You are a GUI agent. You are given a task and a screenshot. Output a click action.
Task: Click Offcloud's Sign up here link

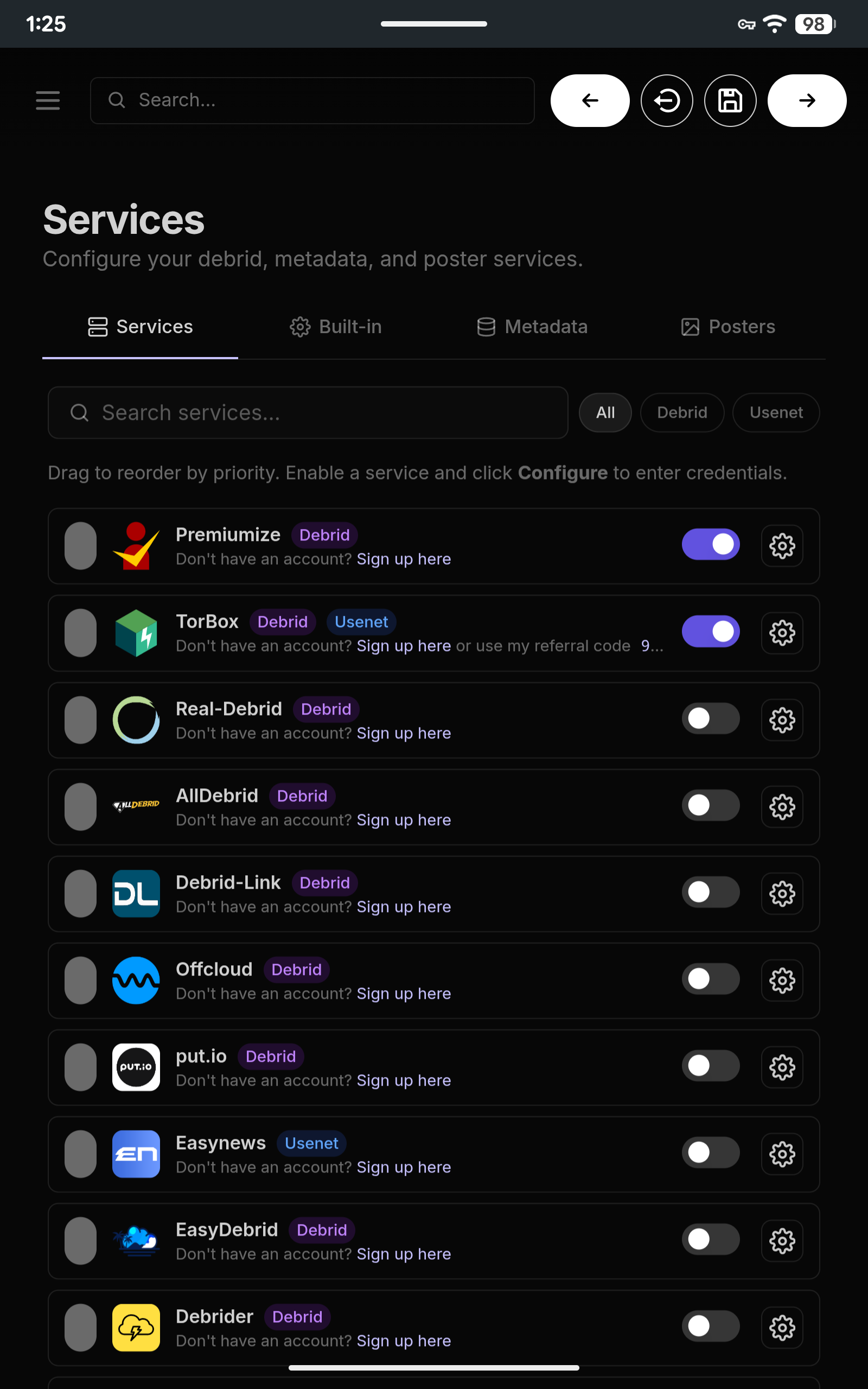(404, 993)
